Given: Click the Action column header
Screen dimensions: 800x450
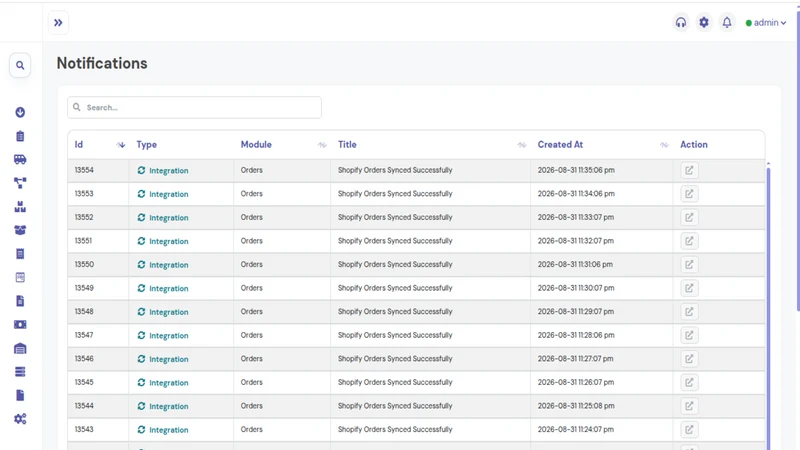Looking at the screenshot, I should 693,145.
